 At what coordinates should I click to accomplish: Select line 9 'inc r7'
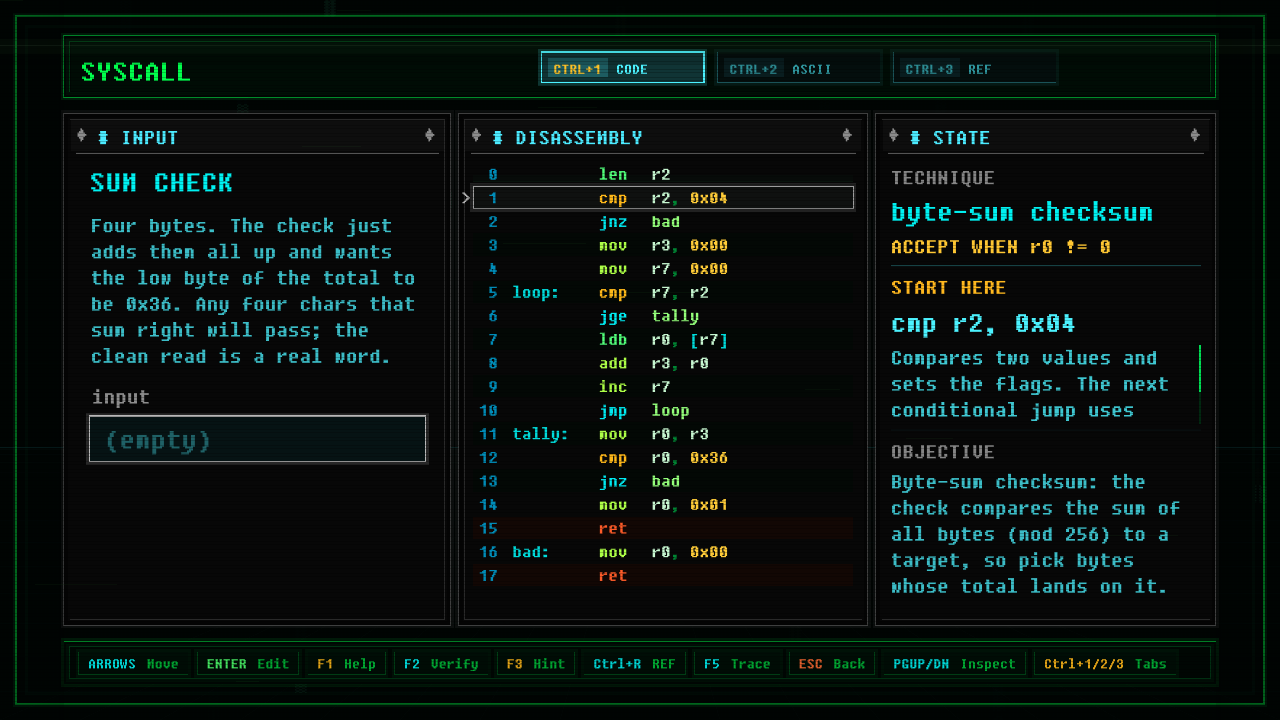663,387
